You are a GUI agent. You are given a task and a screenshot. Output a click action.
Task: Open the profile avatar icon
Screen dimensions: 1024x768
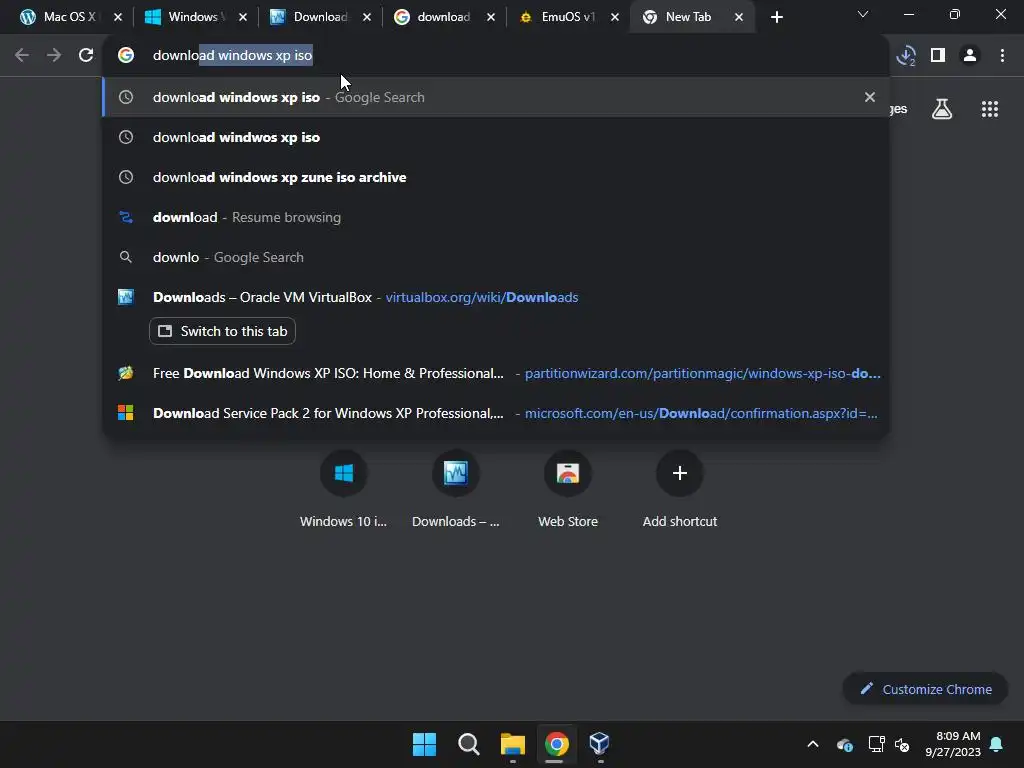point(970,56)
